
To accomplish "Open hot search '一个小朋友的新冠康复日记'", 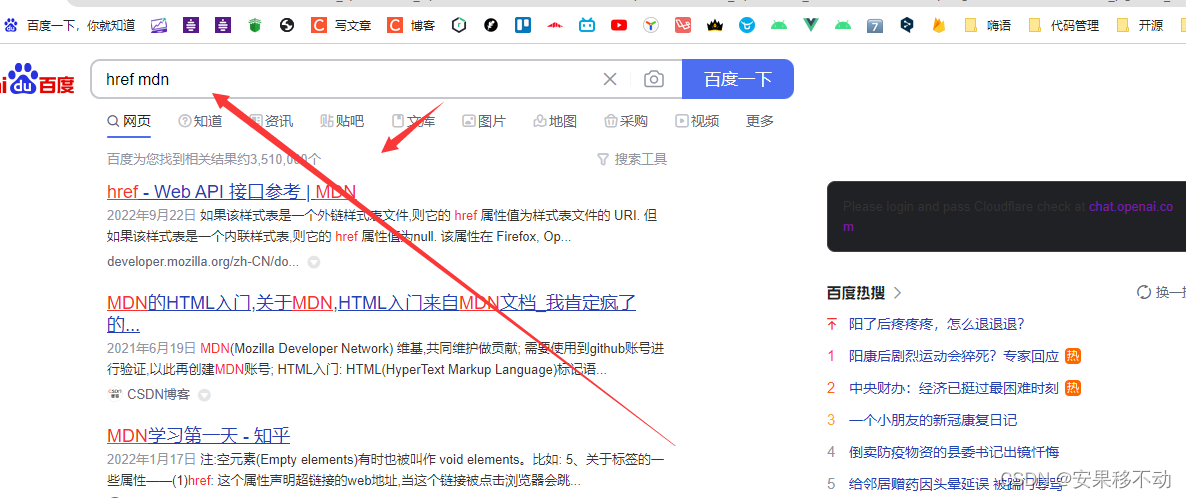I will pos(933,420).
